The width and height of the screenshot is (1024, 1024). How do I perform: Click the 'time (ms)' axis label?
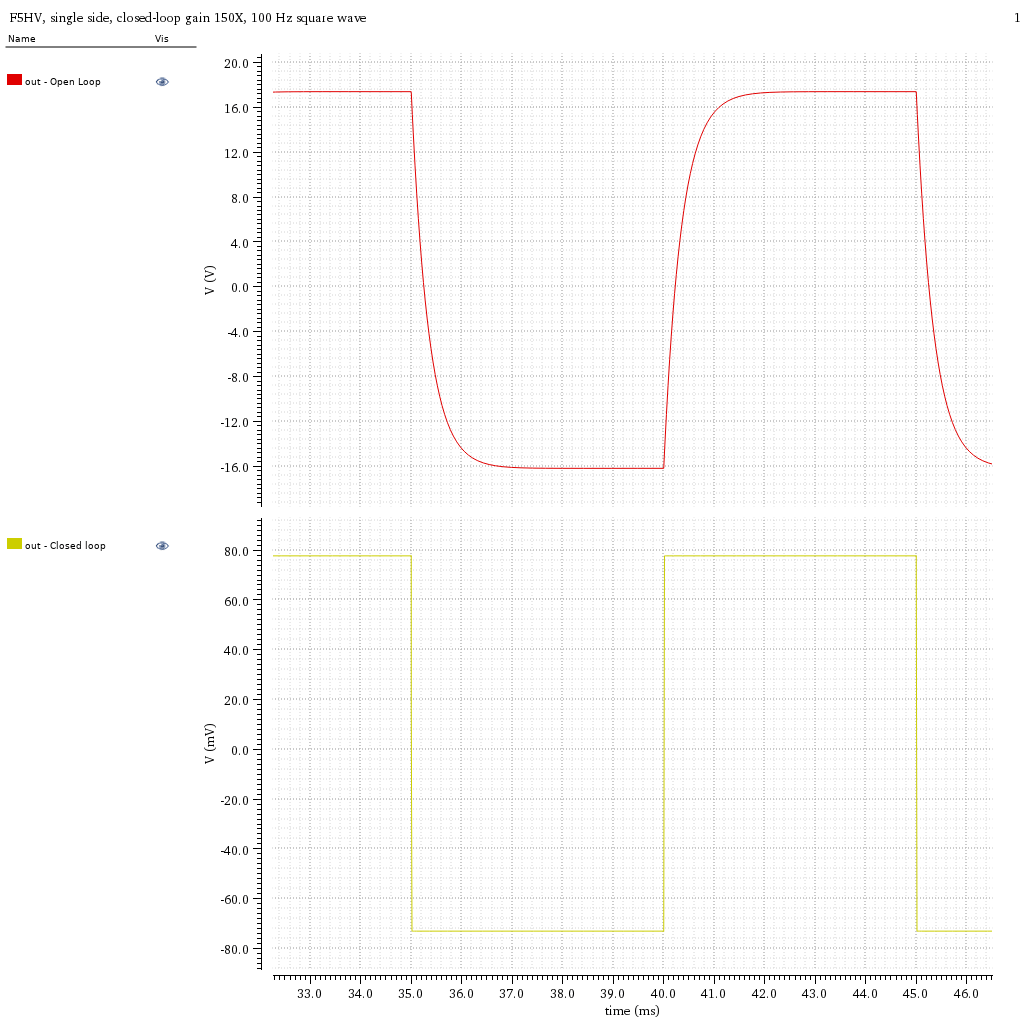point(632,1011)
